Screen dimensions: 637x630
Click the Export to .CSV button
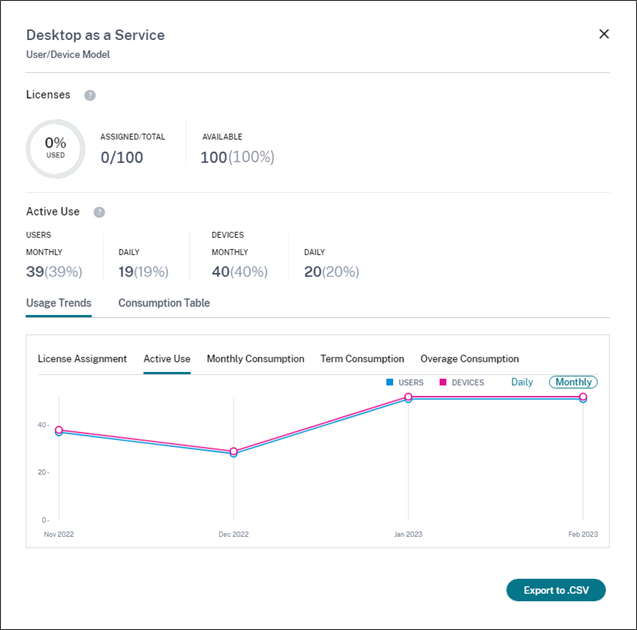coord(556,591)
